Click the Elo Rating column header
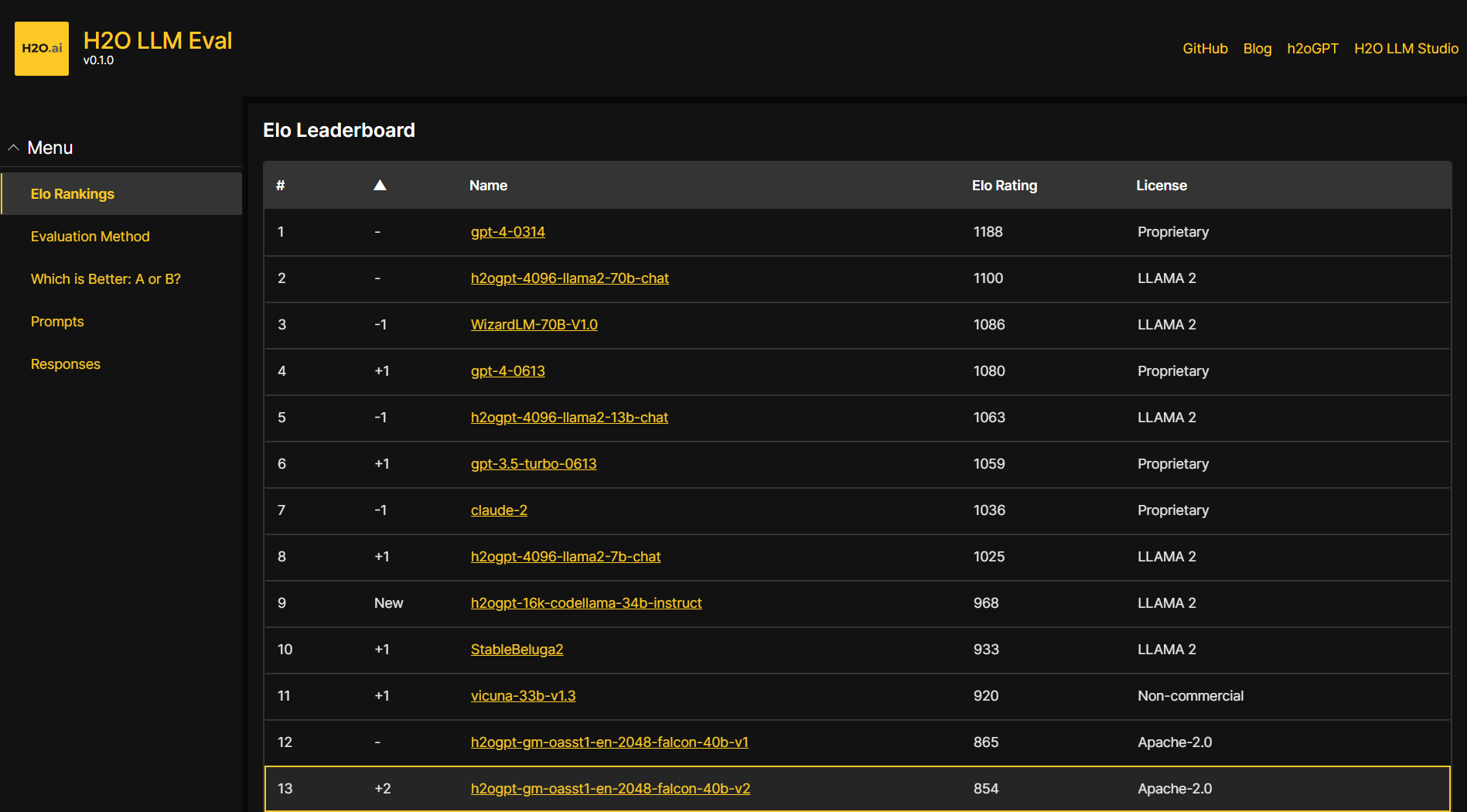This screenshot has height=812, width=1467. 1005,186
